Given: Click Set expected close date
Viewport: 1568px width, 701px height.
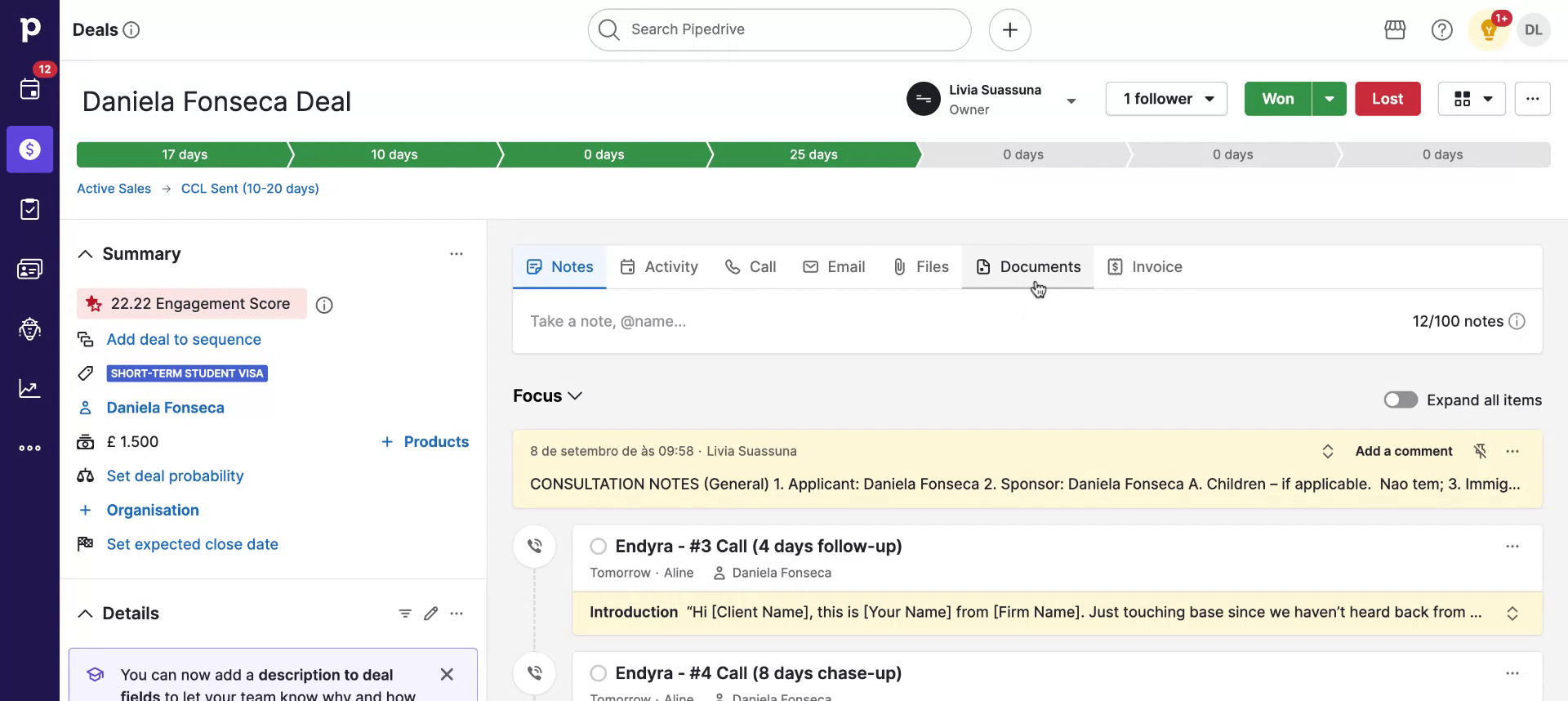Looking at the screenshot, I should [x=192, y=545].
